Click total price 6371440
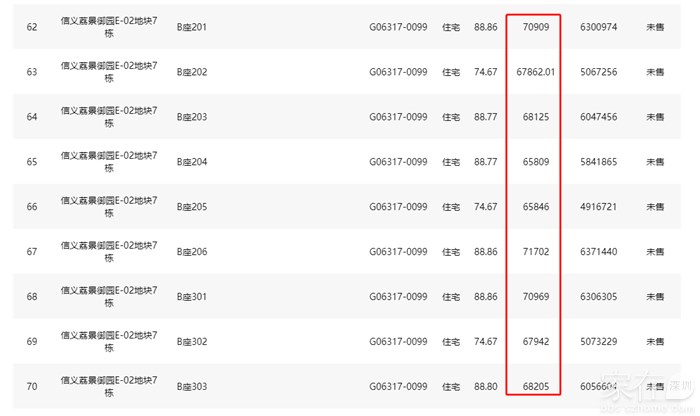This screenshot has width=700, height=416. click(x=598, y=252)
